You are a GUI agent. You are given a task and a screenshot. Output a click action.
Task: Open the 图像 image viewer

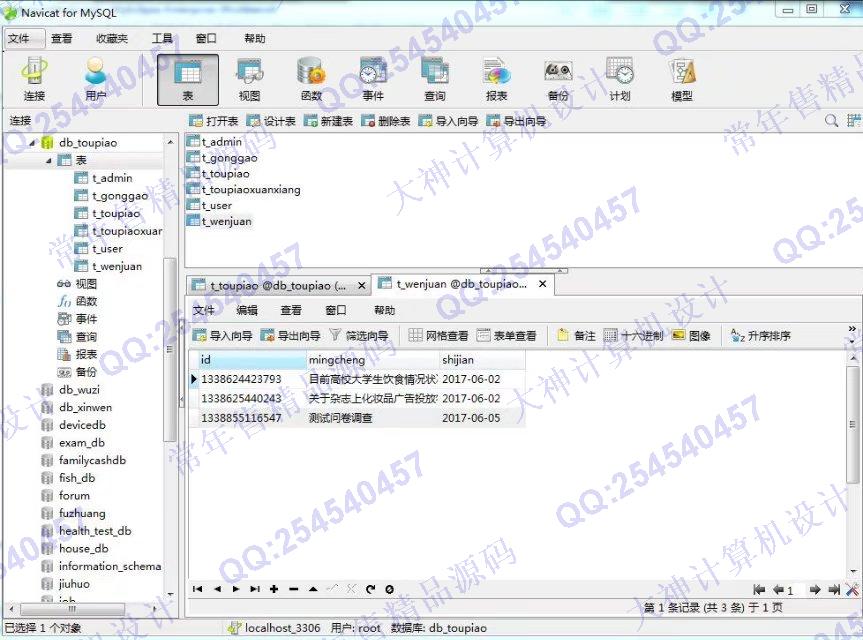(691, 335)
